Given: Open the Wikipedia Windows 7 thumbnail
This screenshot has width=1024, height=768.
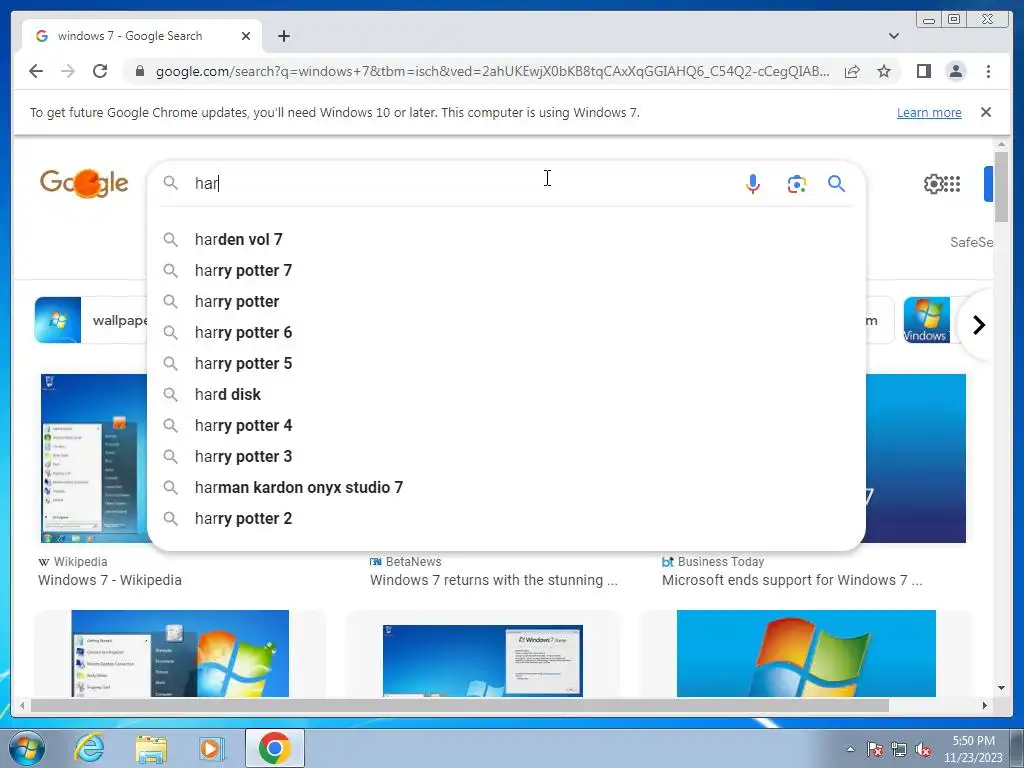Looking at the screenshot, I should pyautogui.click(x=93, y=458).
